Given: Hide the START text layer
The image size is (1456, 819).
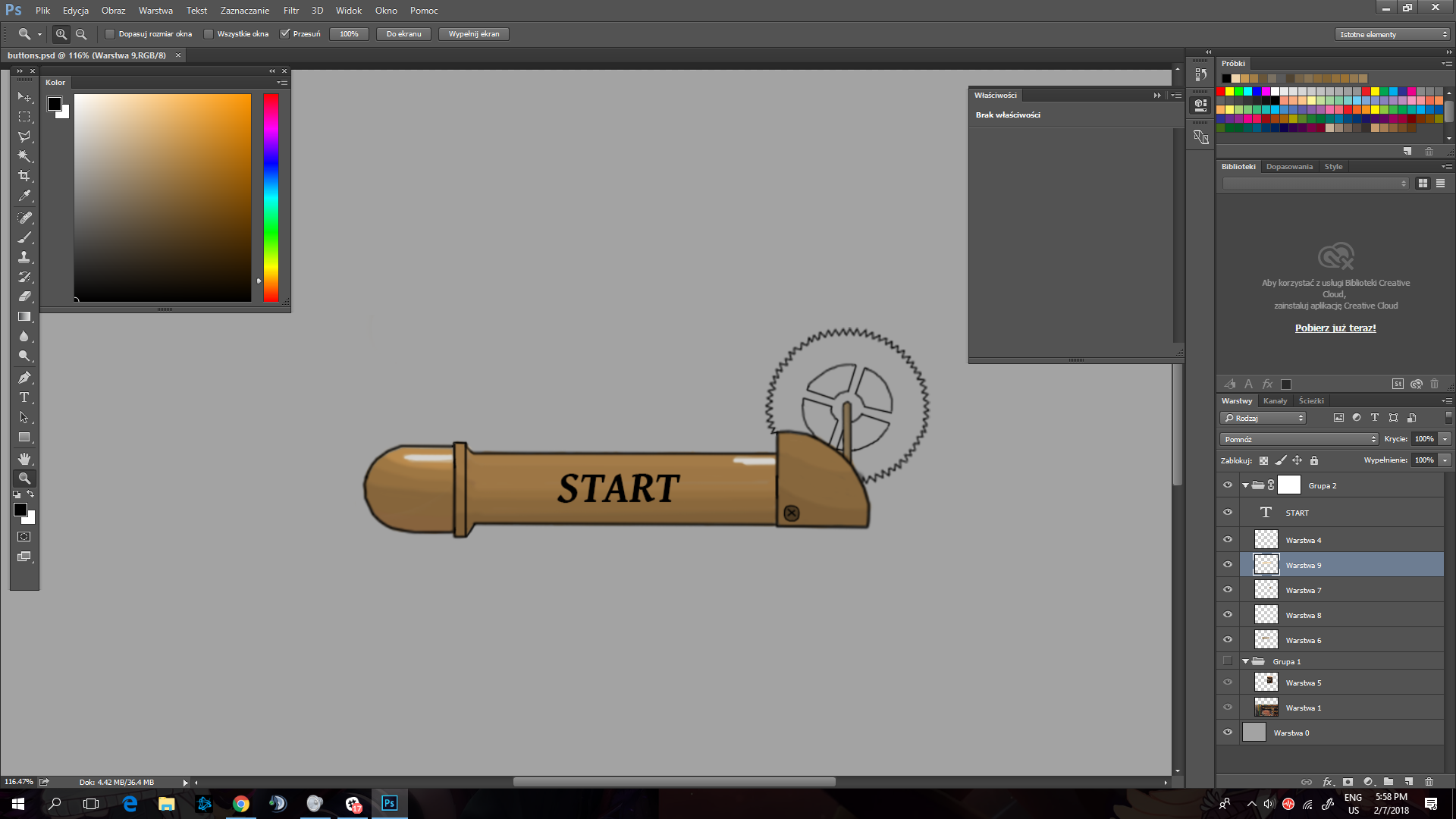Looking at the screenshot, I should point(1228,512).
